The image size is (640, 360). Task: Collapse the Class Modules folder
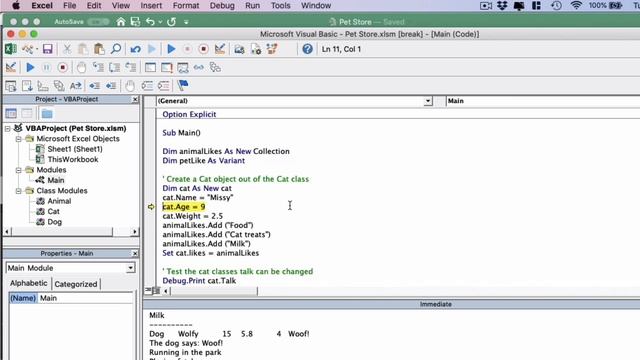[x=19, y=191]
